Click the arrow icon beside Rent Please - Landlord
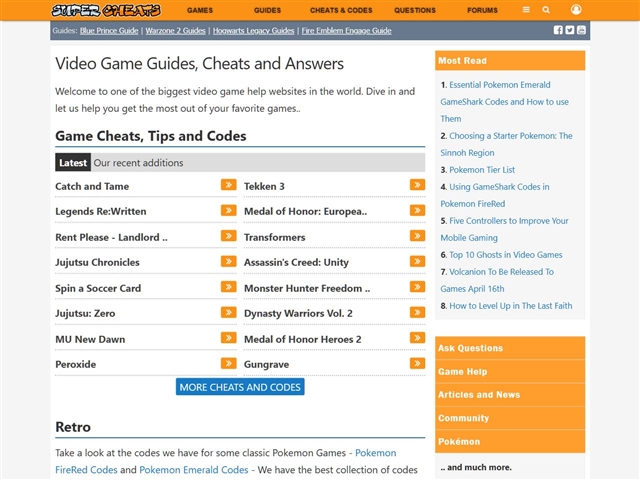The width and height of the screenshot is (640, 480). click(229, 236)
